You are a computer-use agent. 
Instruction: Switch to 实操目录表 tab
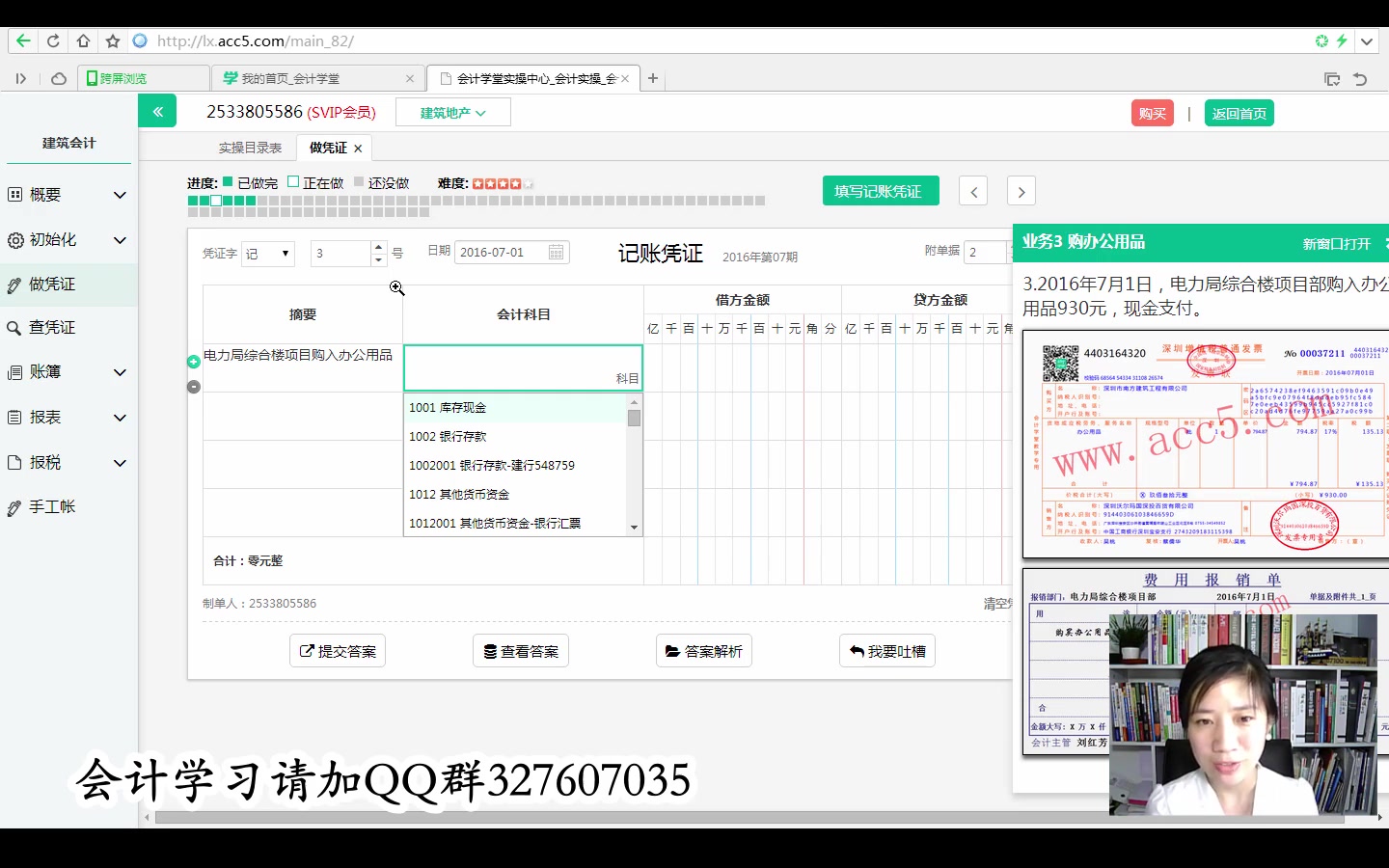(x=250, y=148)
